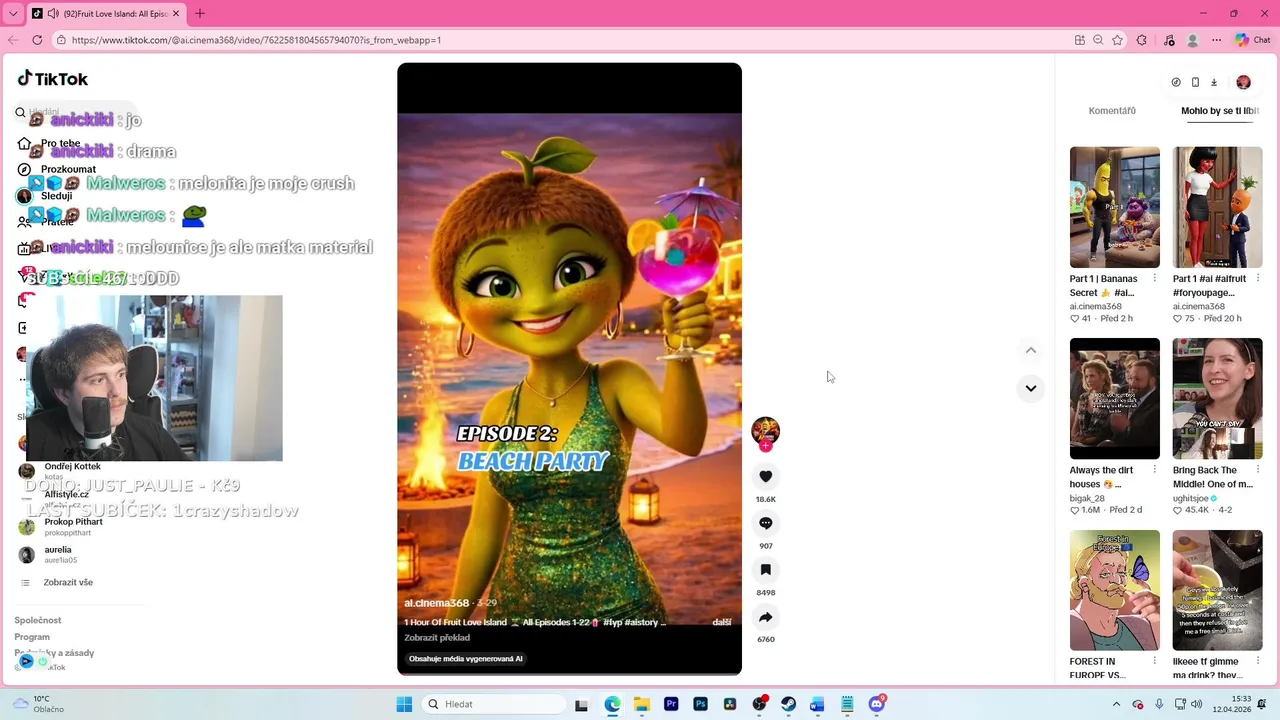Screen dimensions: 1280x720
Task: Click Zobrazit překlad under the caption
Action: 437,638
